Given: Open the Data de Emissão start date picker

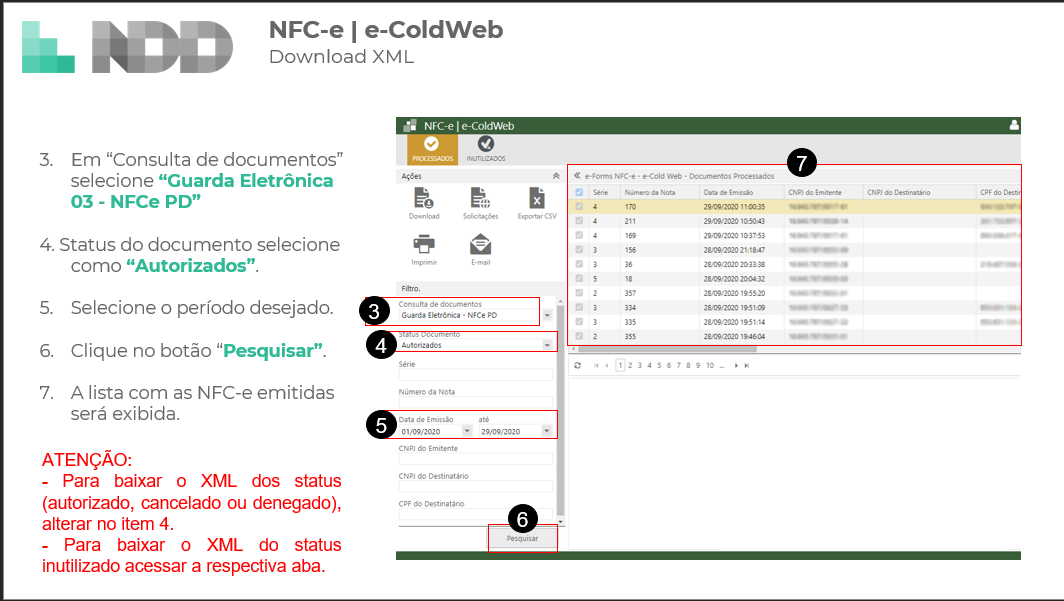Looking at the screenshot, I should [x=467, y=431].
